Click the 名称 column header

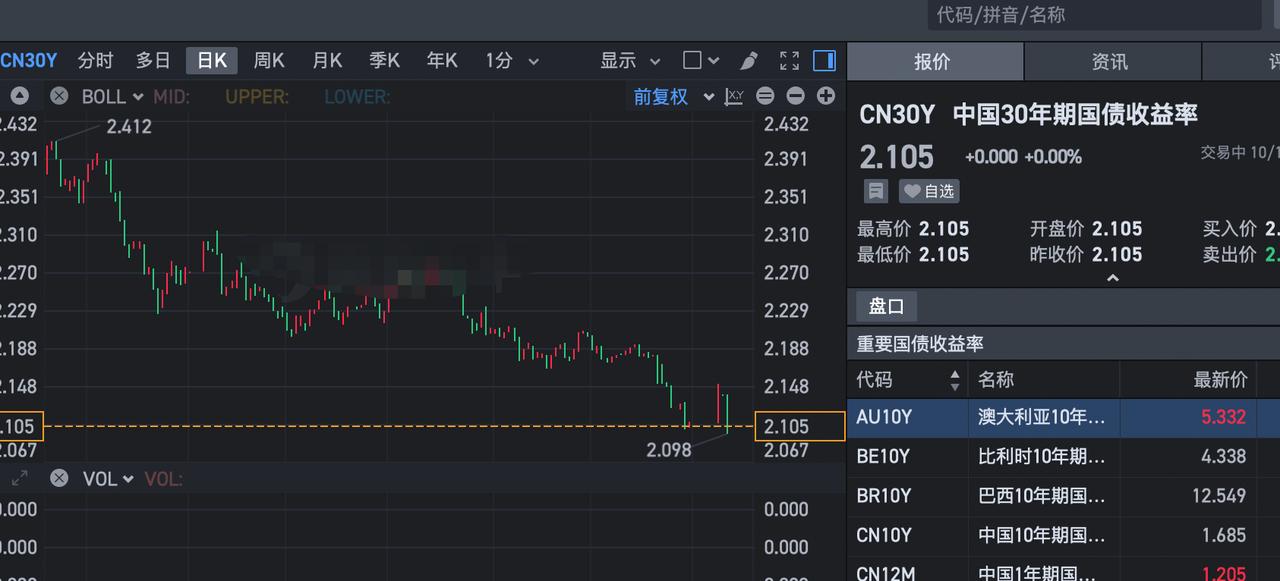click(x=996, y=380)
